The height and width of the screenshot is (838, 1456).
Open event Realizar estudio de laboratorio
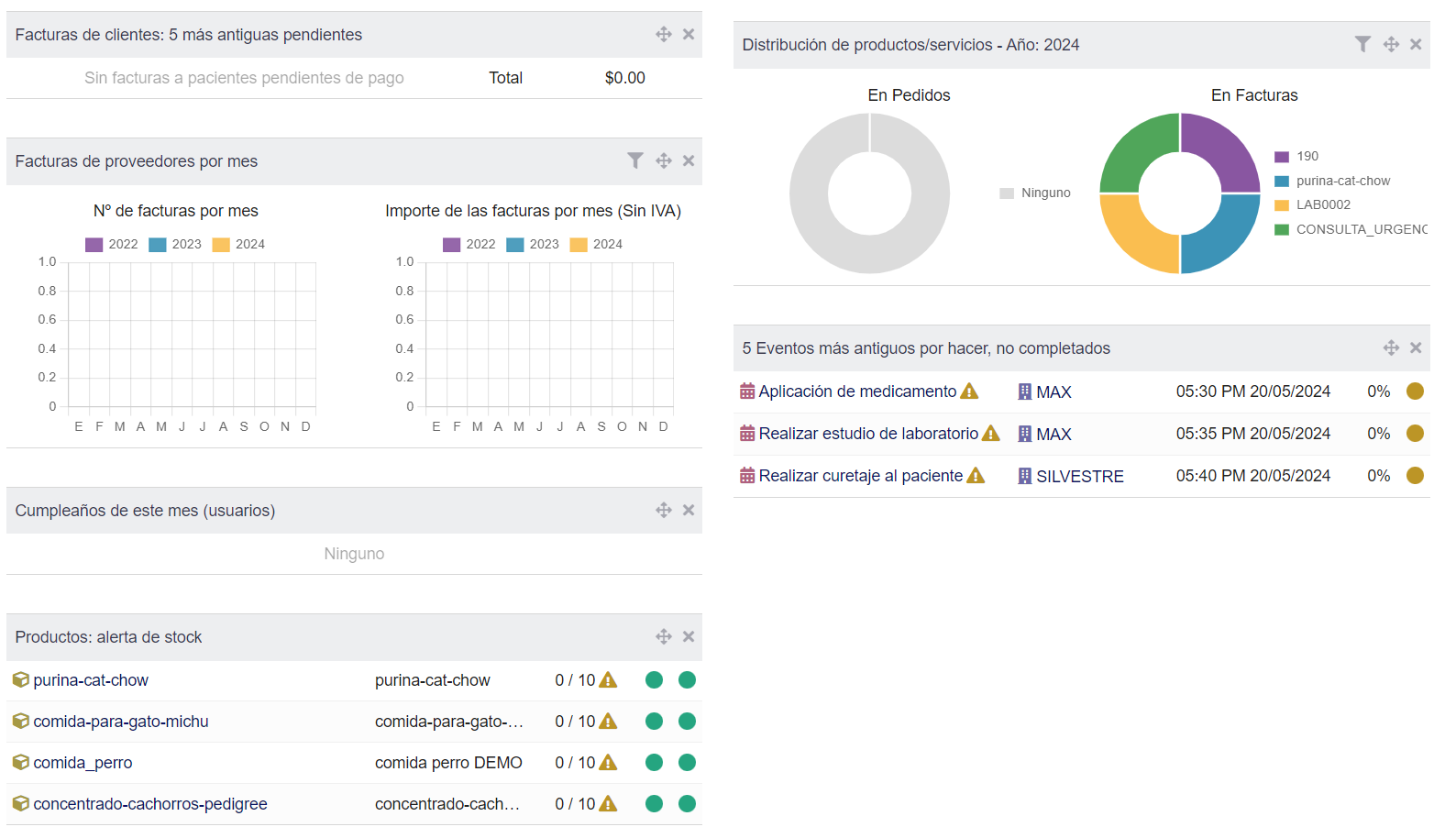click(x=868, y=434)
